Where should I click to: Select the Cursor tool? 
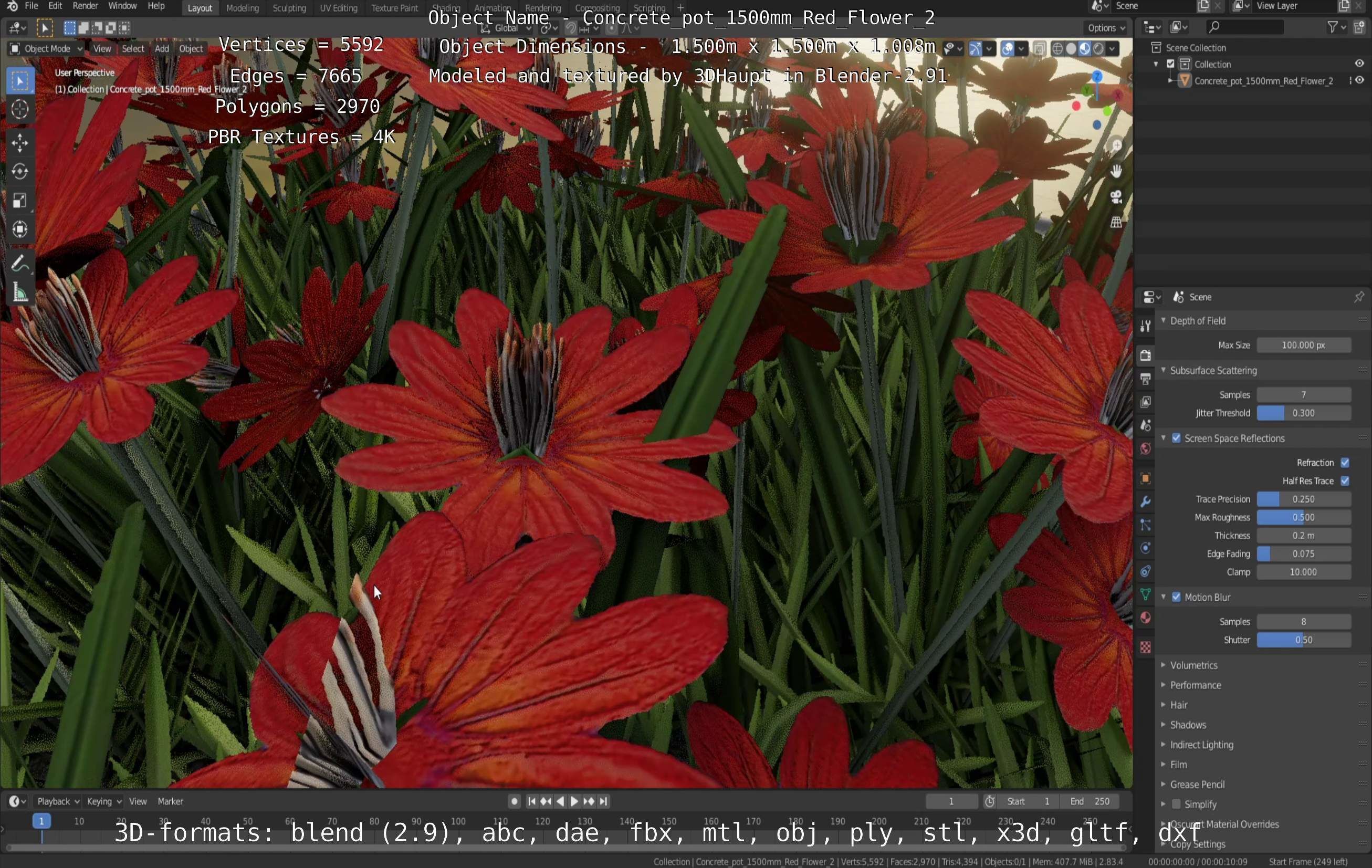[x=20, y=109]
